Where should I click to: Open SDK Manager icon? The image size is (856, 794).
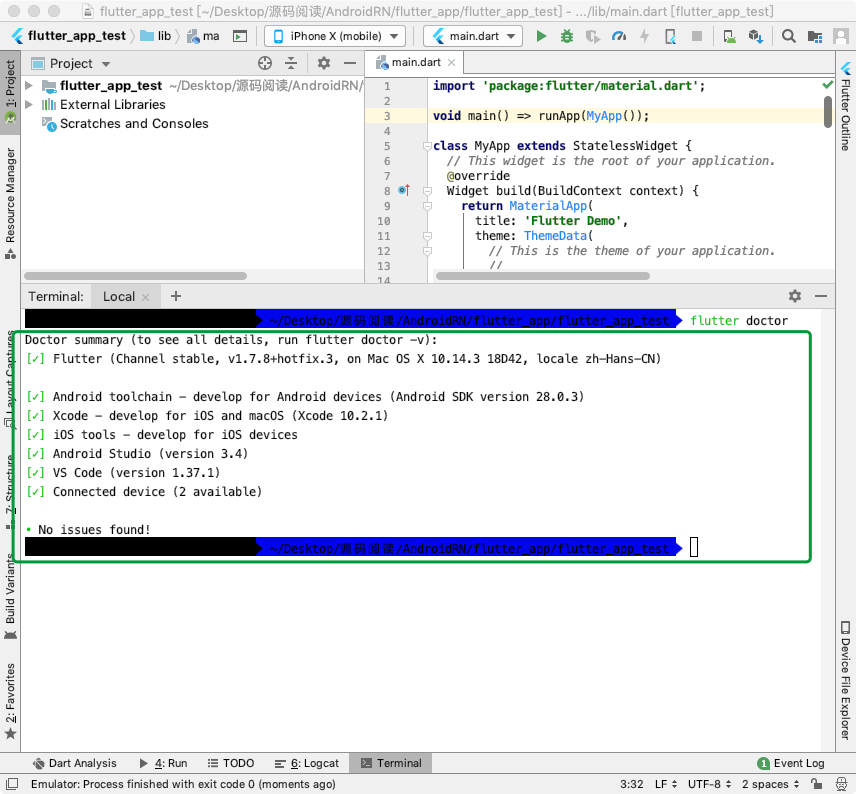[x=756, y=36]
